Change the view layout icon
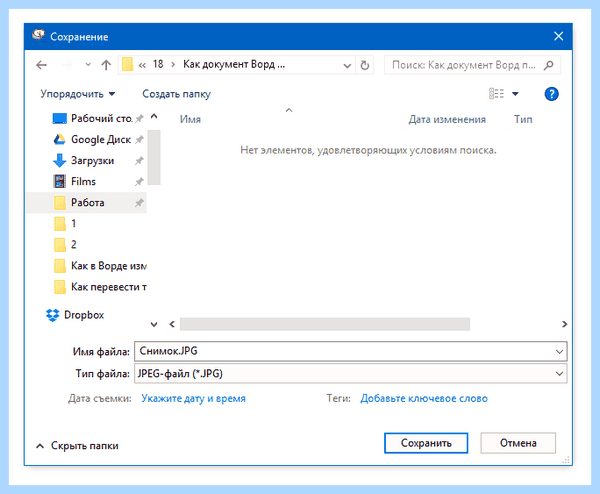 pyautogui.click(x=496, y=94)
